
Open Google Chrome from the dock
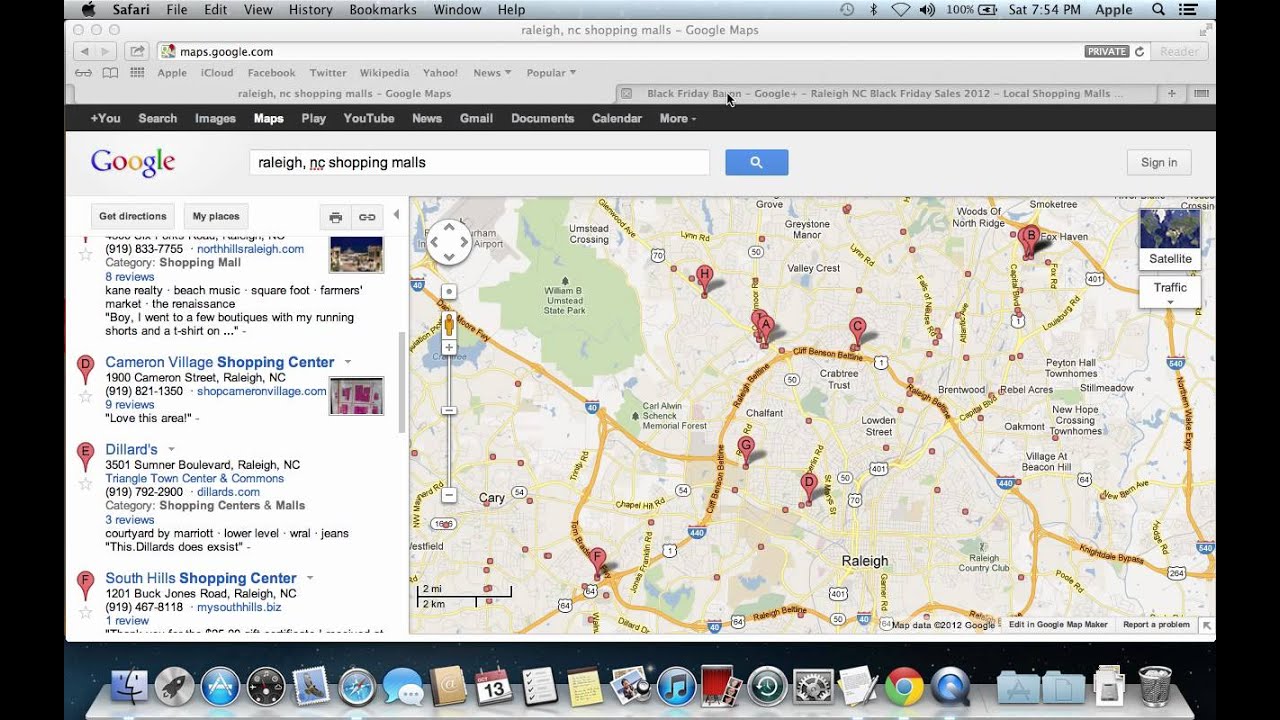tap(903, 687)
